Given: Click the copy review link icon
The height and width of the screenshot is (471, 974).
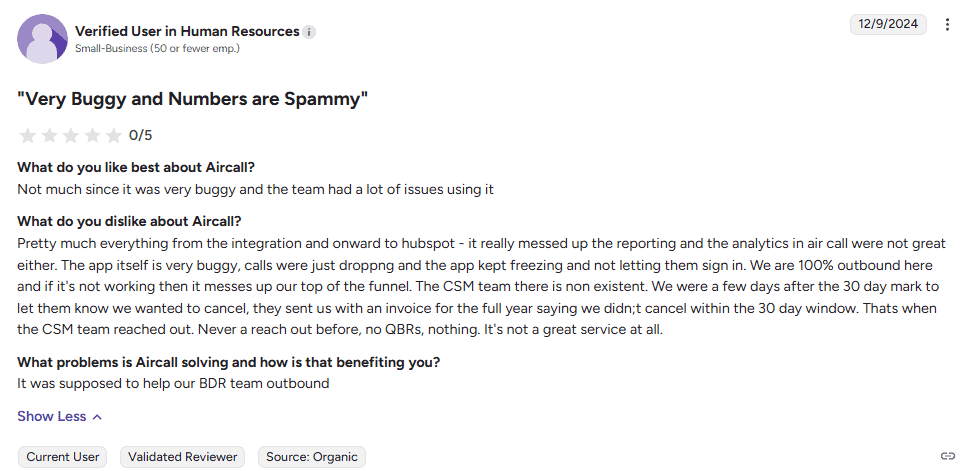Looking at the screenshot, I should [948, 456].
